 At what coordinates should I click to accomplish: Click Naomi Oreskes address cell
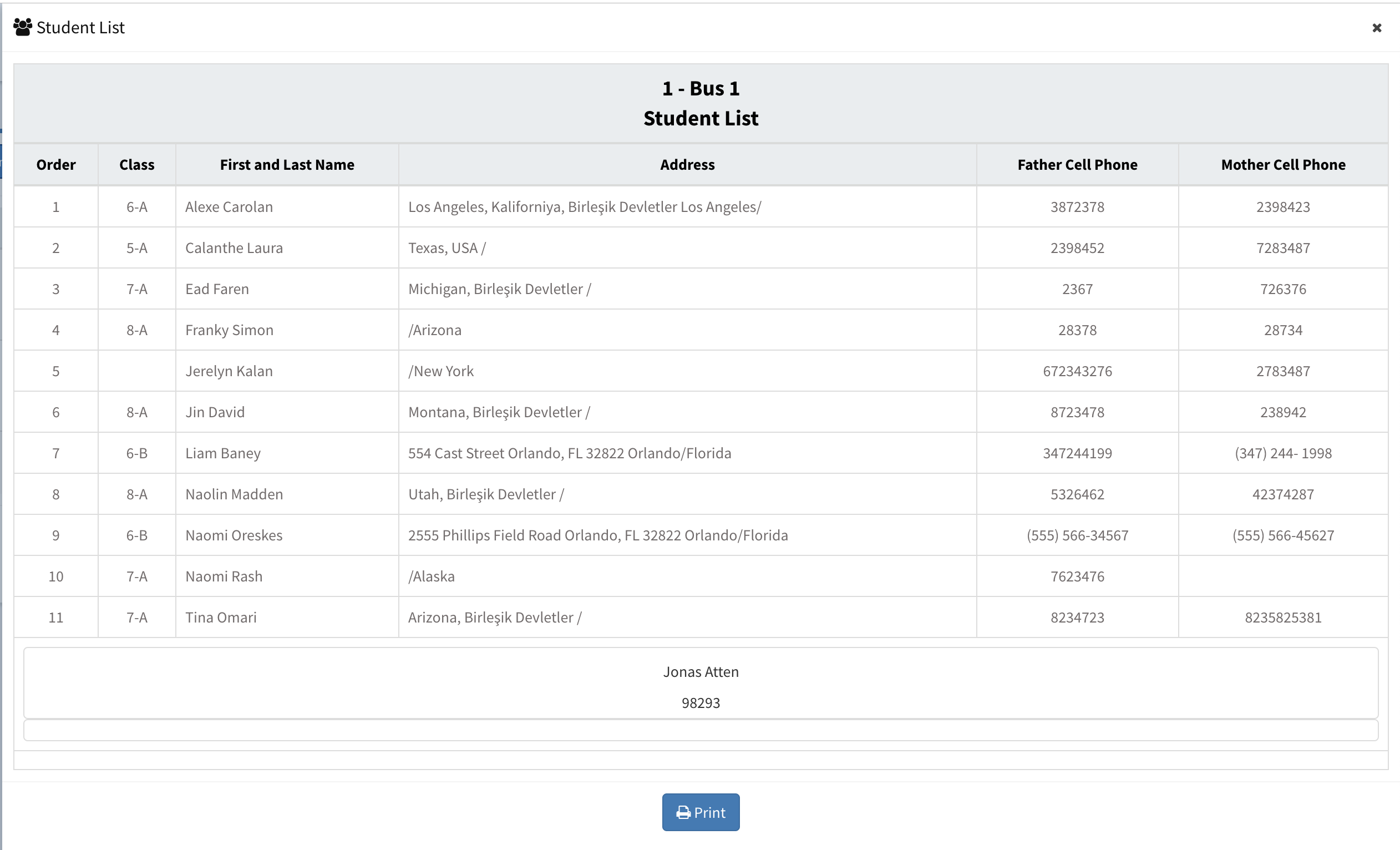(x=598, y=535)
